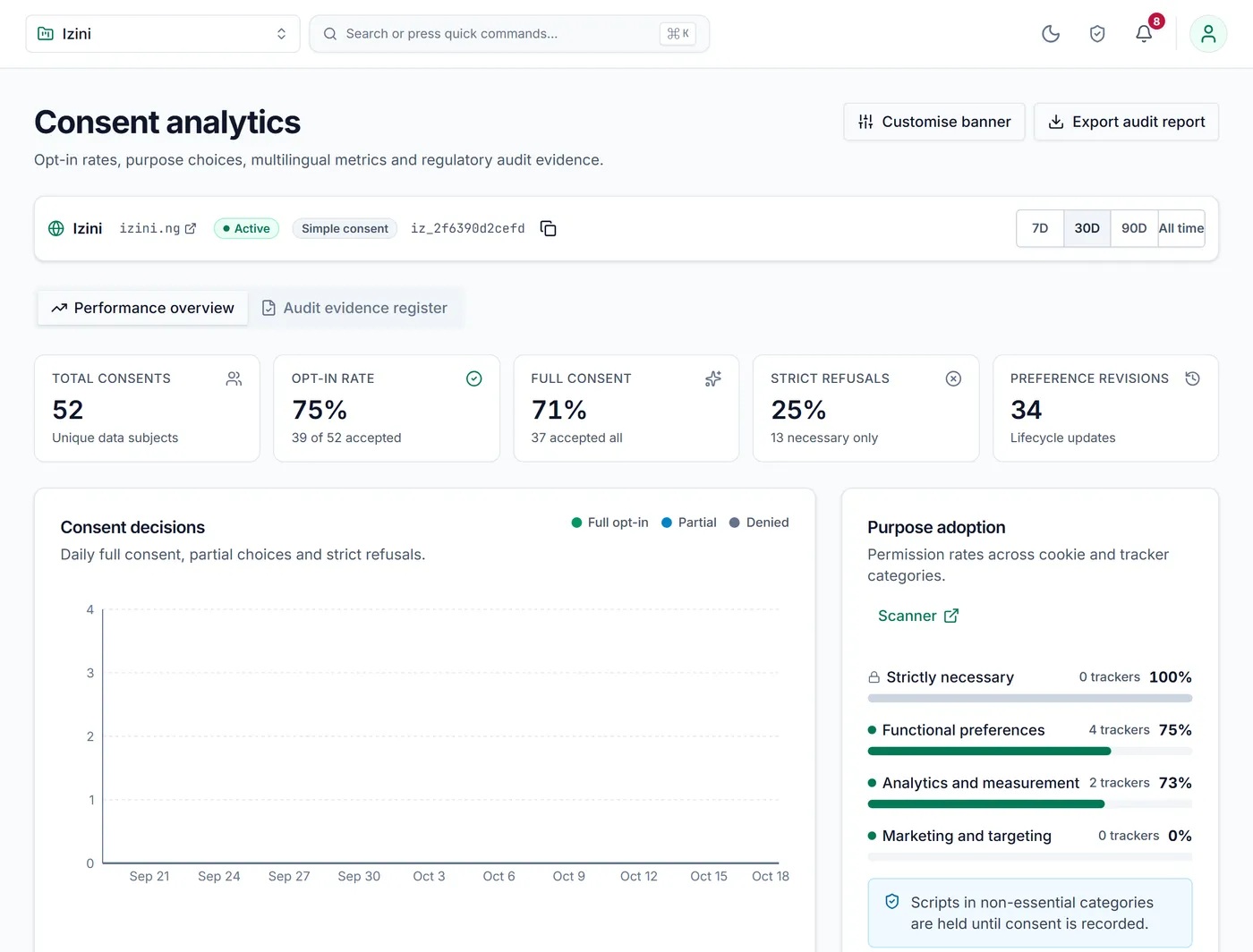Click the Strict Refusals x-circle icon
This screenshot has height=952, width=1253.
click(954, 378)
